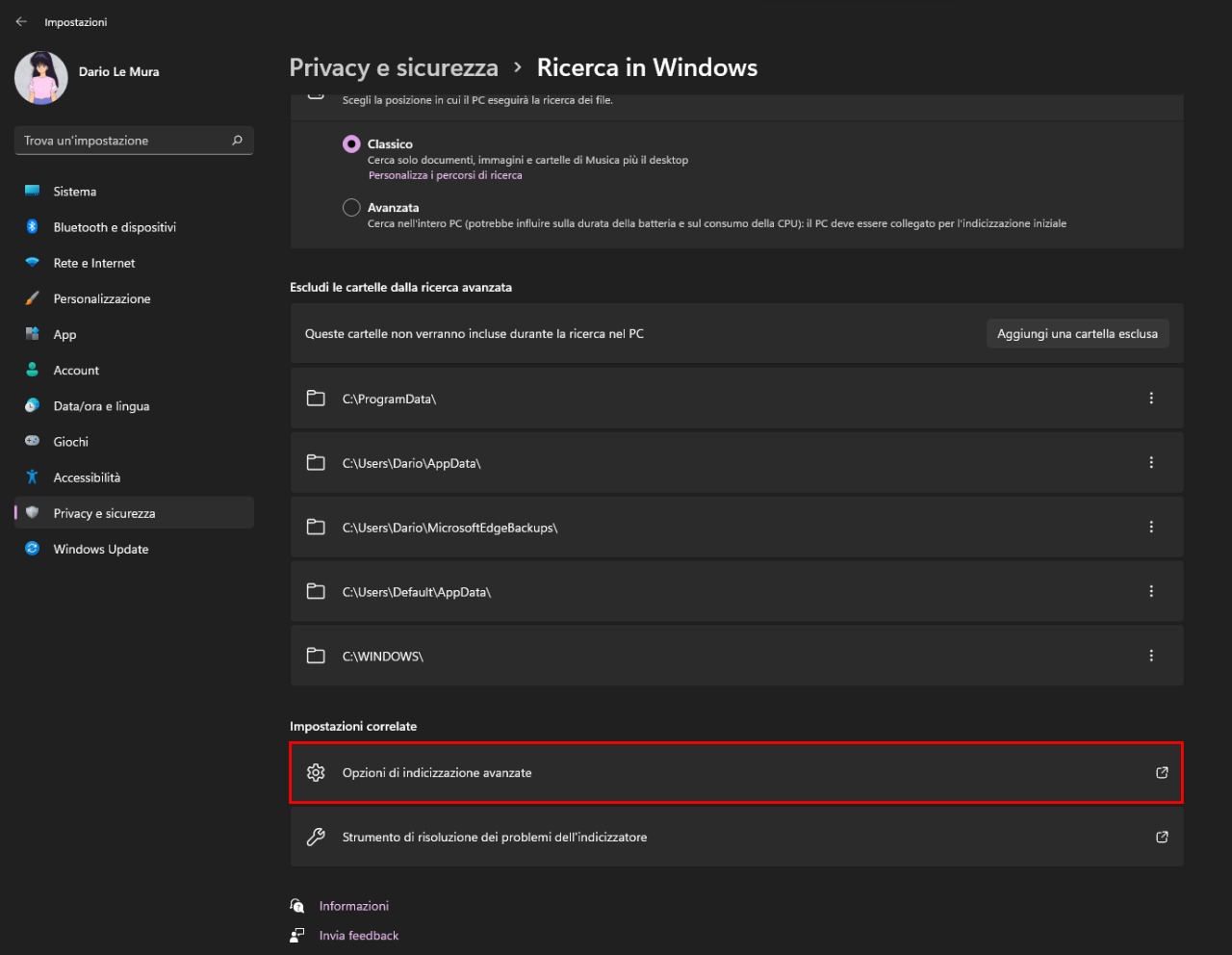Open Personalizzazione settings
The height and width of the screenshot is (955, 1232).
coord(134,298)
